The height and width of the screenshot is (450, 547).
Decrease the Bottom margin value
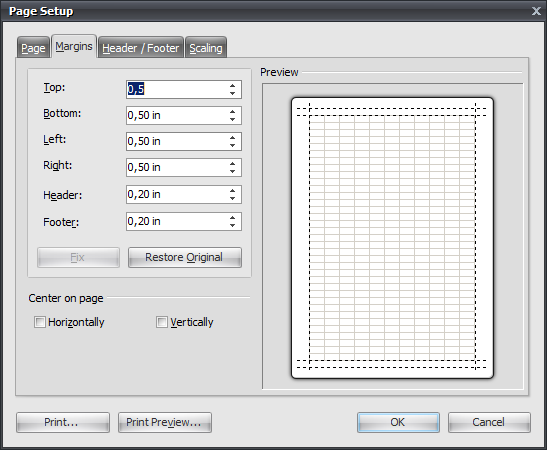point(233,120)
